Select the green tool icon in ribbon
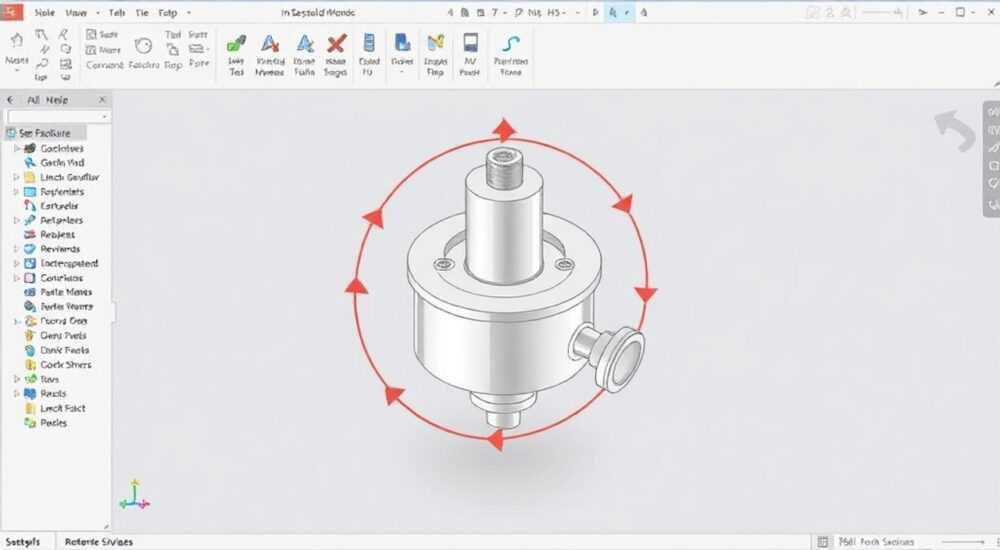 click(237, 44)
